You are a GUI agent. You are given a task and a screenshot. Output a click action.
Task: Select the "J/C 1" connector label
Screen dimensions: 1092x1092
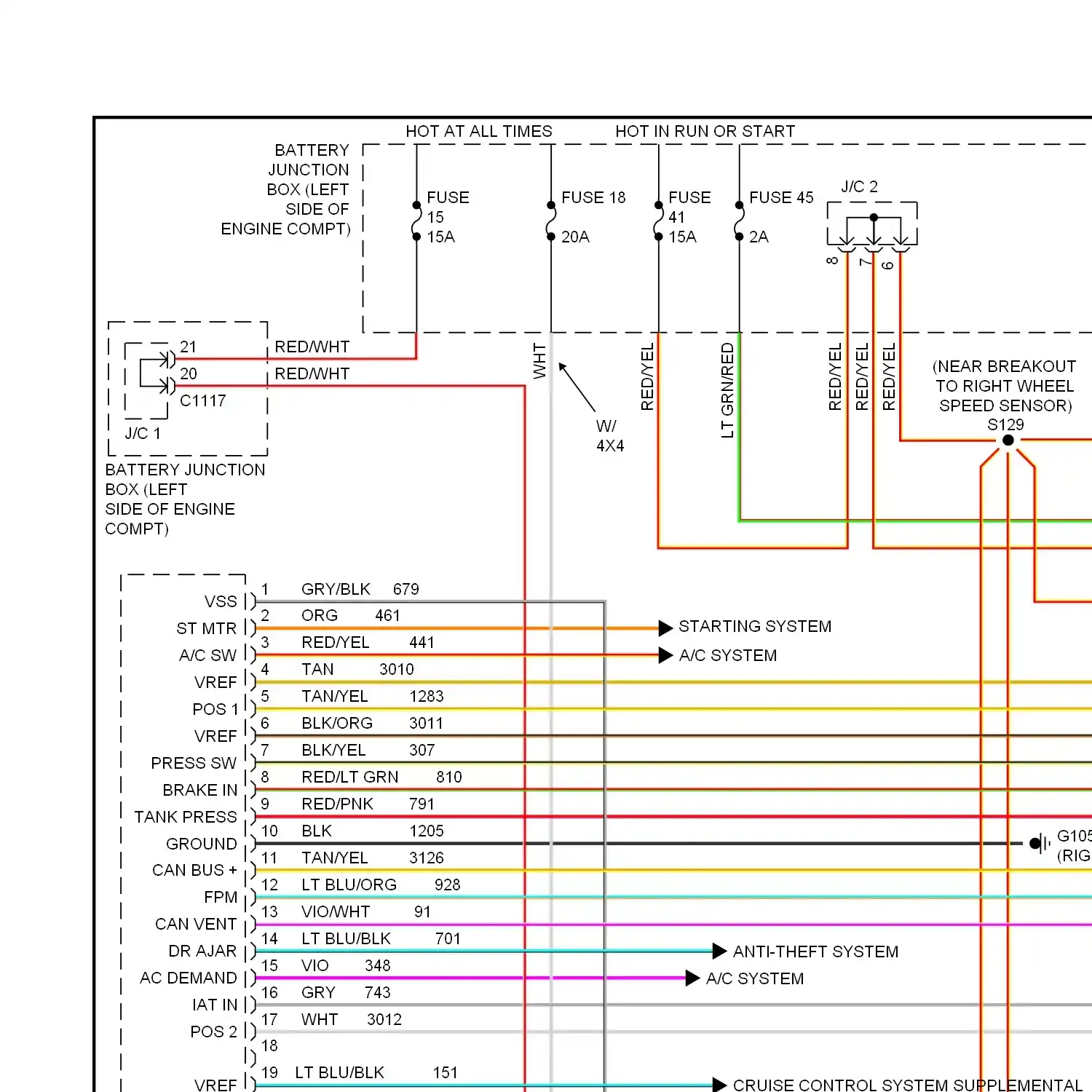(143, 434)
